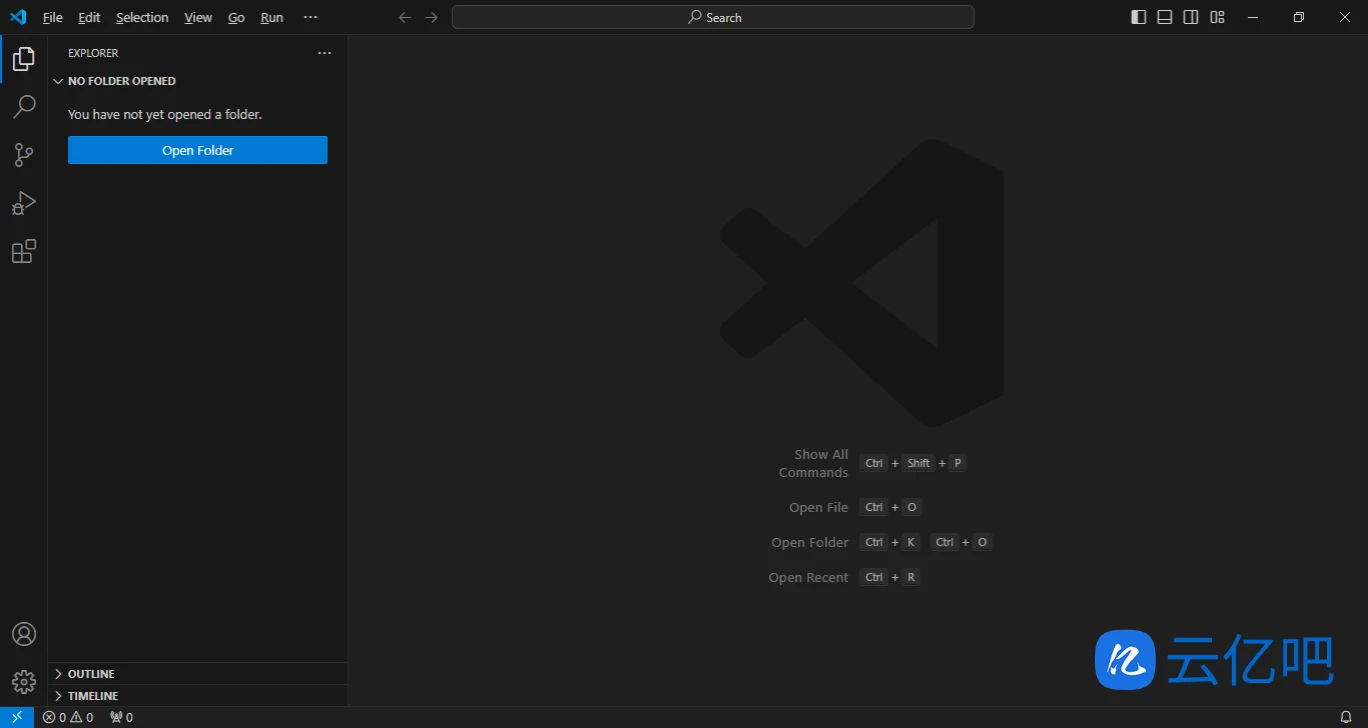Open Explorer Views and More Actions ellipsis
The width and height of the screenshot is (1368, 728).
[324, 53]
